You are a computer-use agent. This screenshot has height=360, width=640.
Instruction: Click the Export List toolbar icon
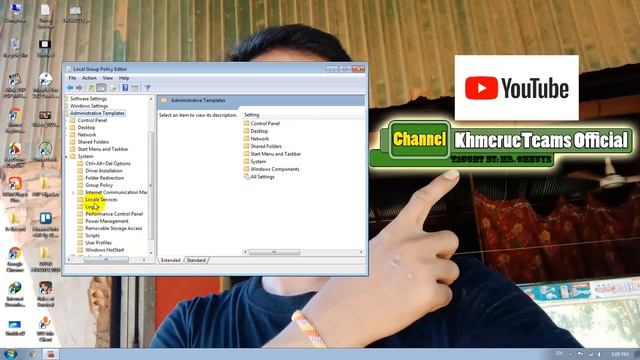pyautogui.click(x=113, y=88)
